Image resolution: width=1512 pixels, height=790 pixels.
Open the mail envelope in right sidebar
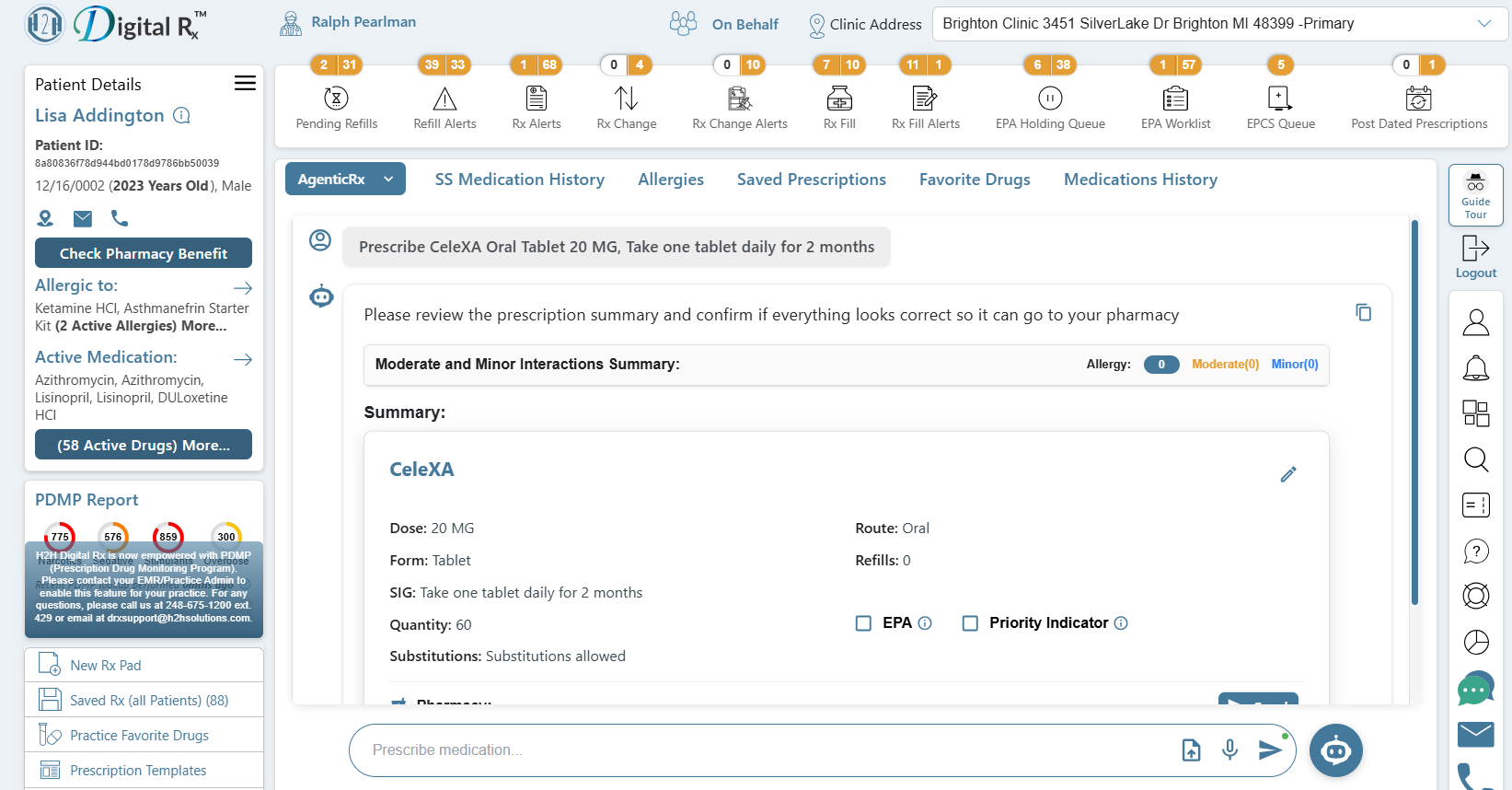coord(1476,734)
